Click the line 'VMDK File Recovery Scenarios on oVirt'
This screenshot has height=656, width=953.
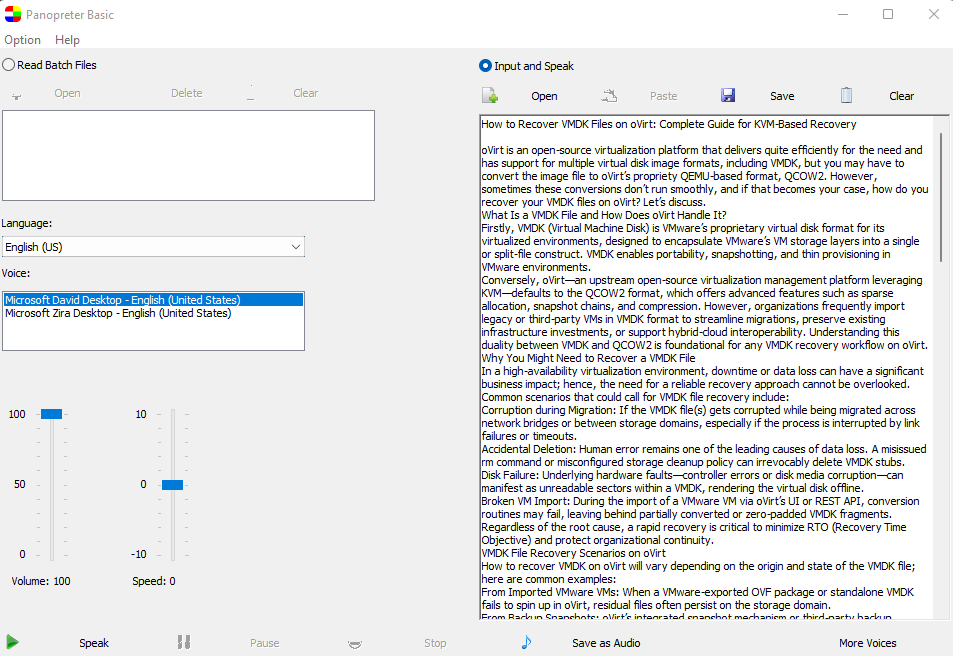tap(573, 553)
